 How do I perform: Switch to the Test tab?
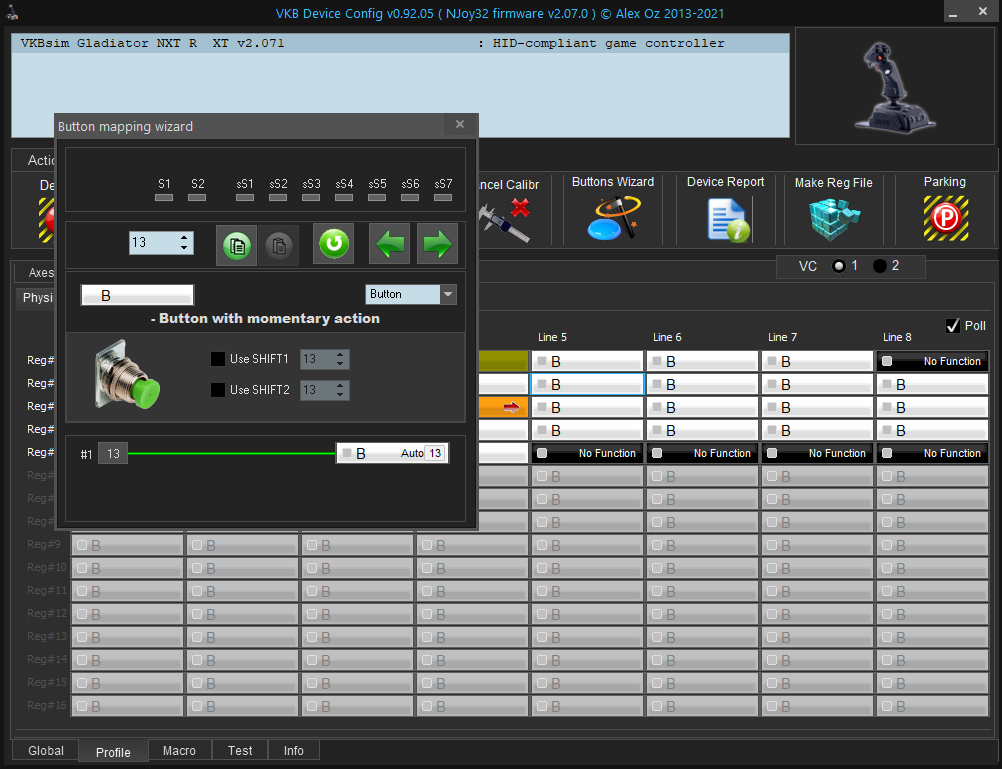[240, 750]
